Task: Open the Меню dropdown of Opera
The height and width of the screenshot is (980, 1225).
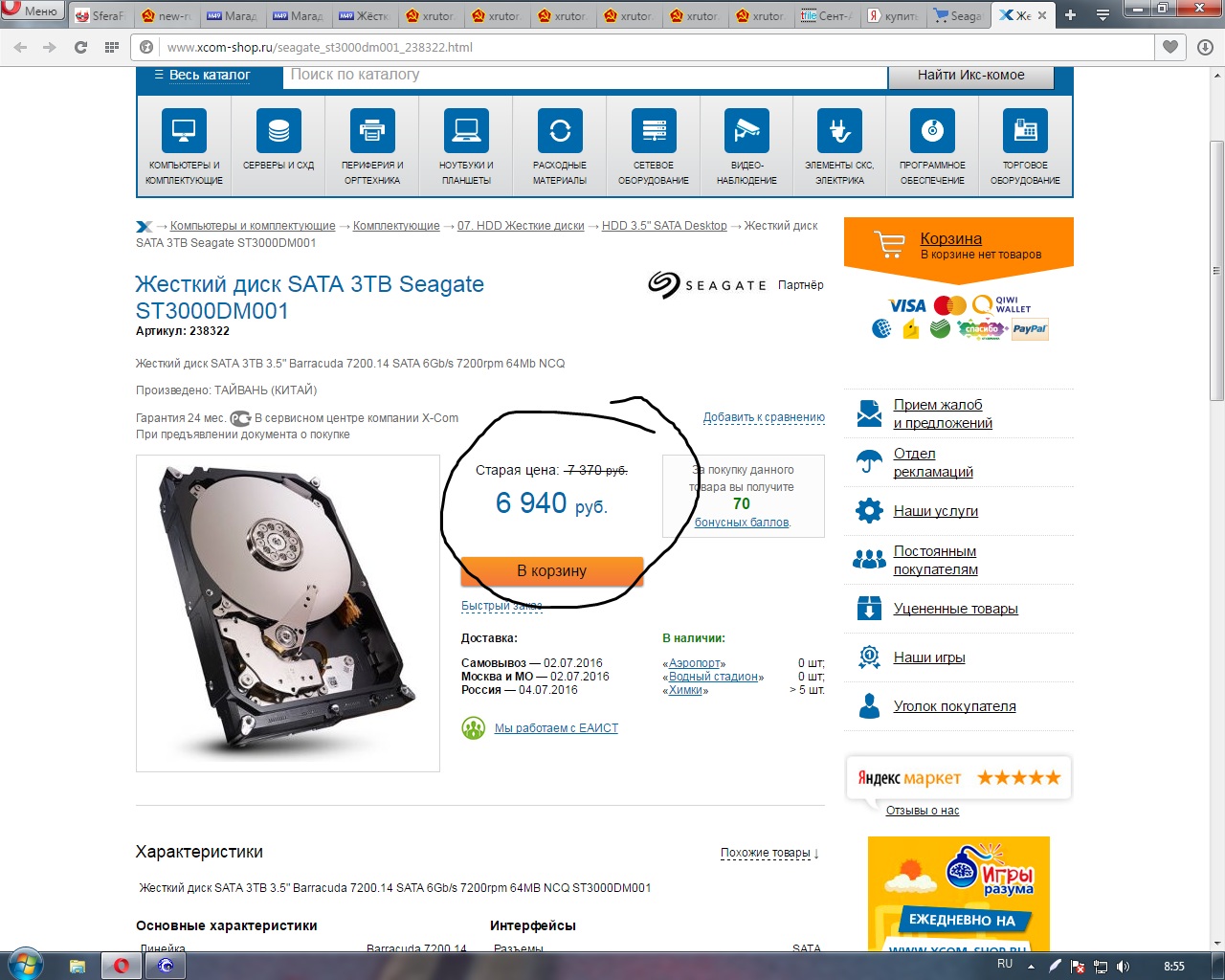Action: pos(32,11)
